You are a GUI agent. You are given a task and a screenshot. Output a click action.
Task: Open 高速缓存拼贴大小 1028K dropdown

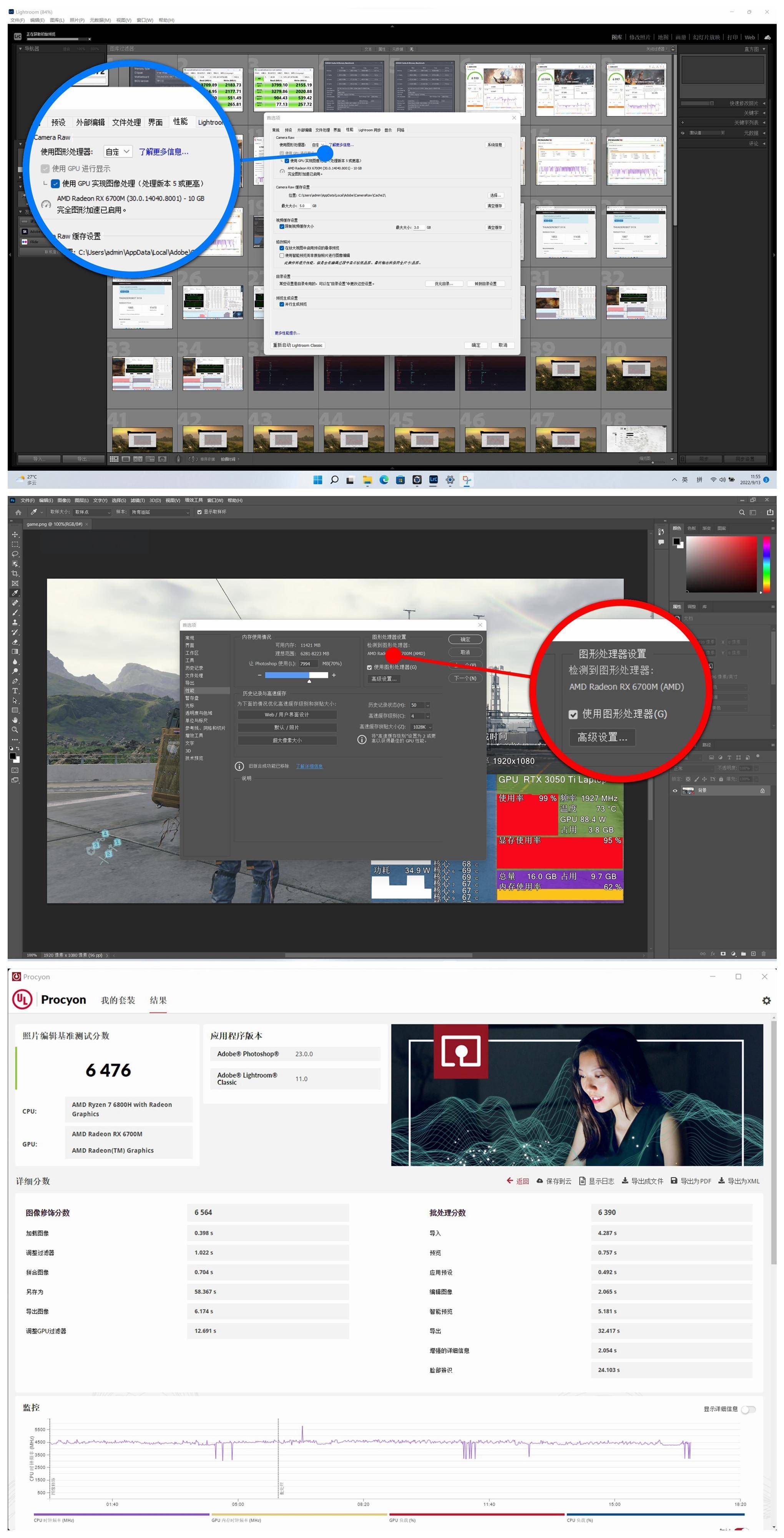pos(421,727)
